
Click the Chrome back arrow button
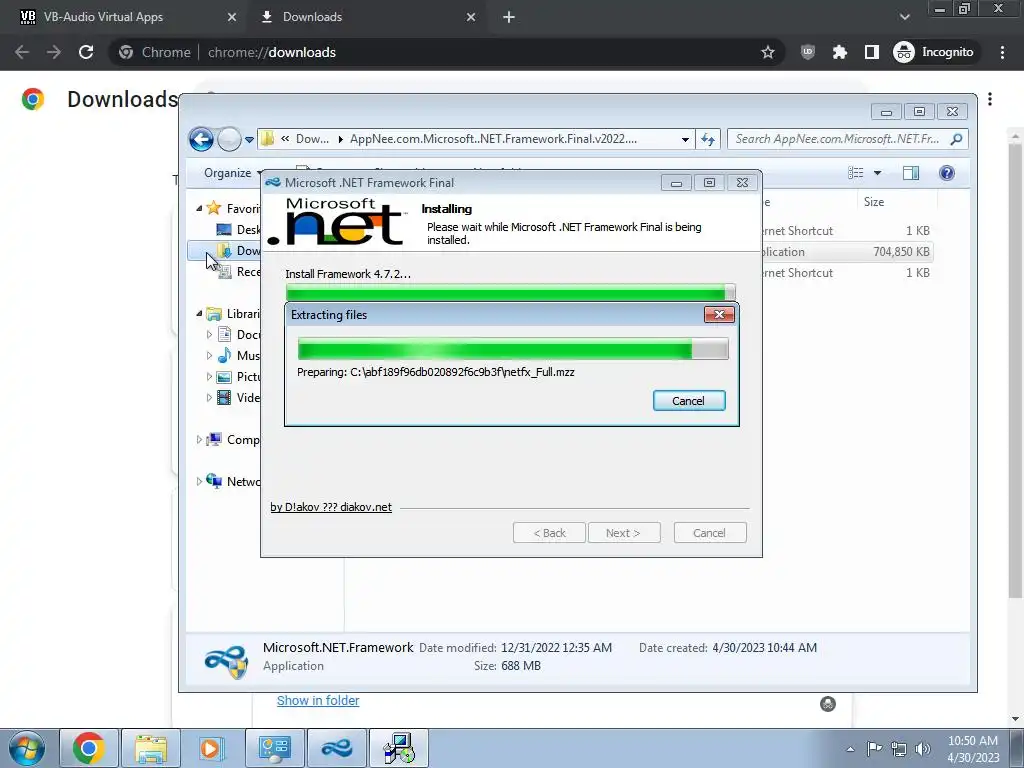(x=22, y=52)
